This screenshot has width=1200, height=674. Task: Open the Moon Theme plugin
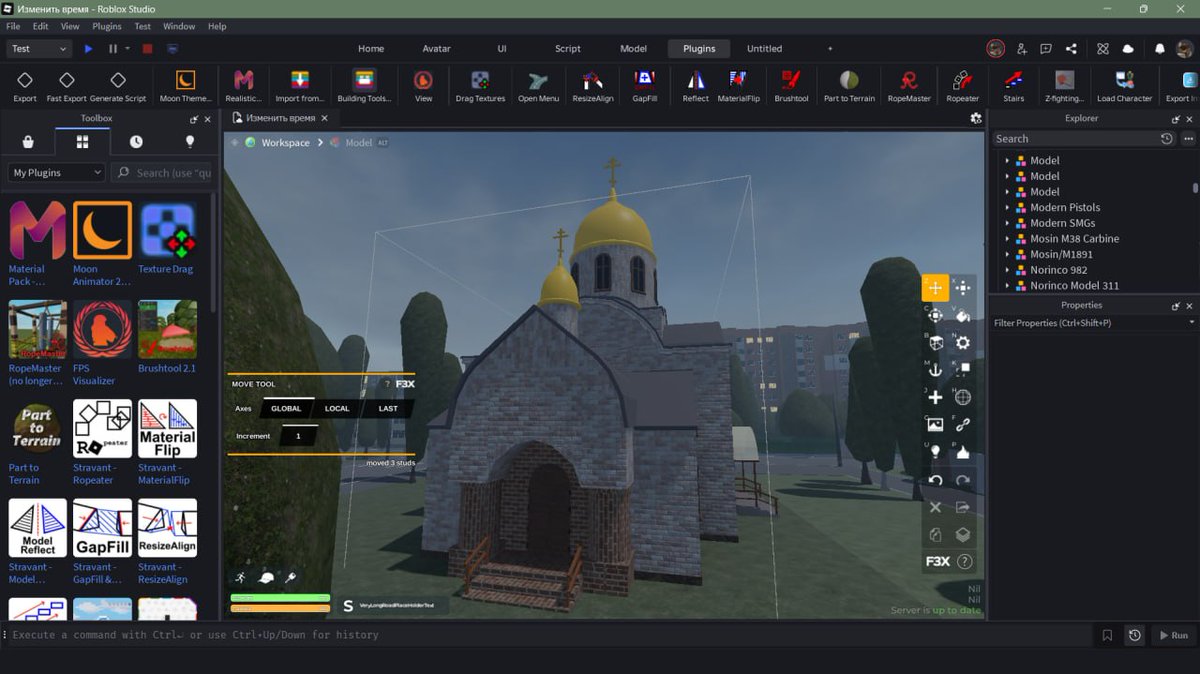[x=185, y=86]
